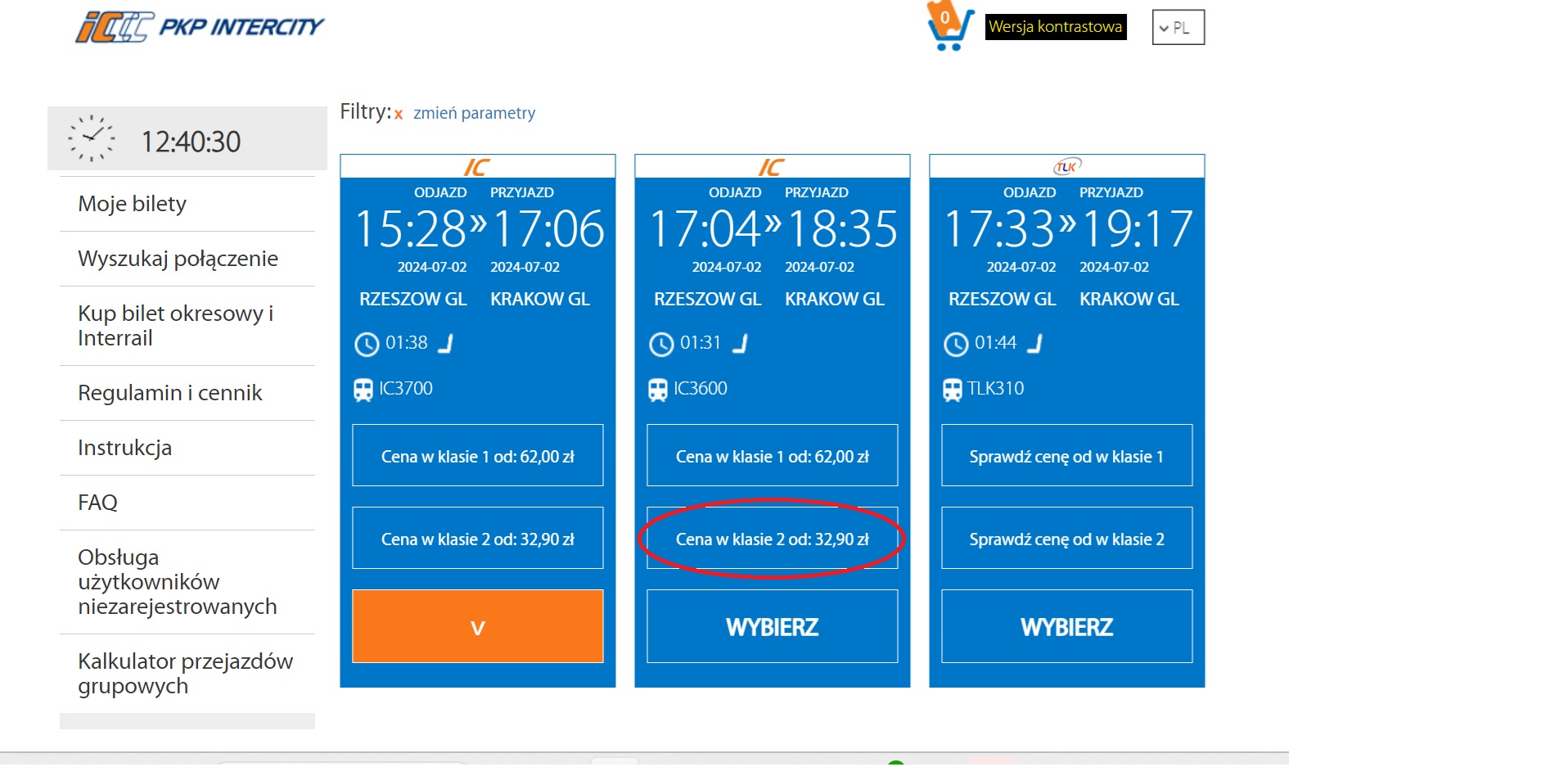Click the duration clock icon beside 01:44
1568x767 pixels.
point(955,344)
